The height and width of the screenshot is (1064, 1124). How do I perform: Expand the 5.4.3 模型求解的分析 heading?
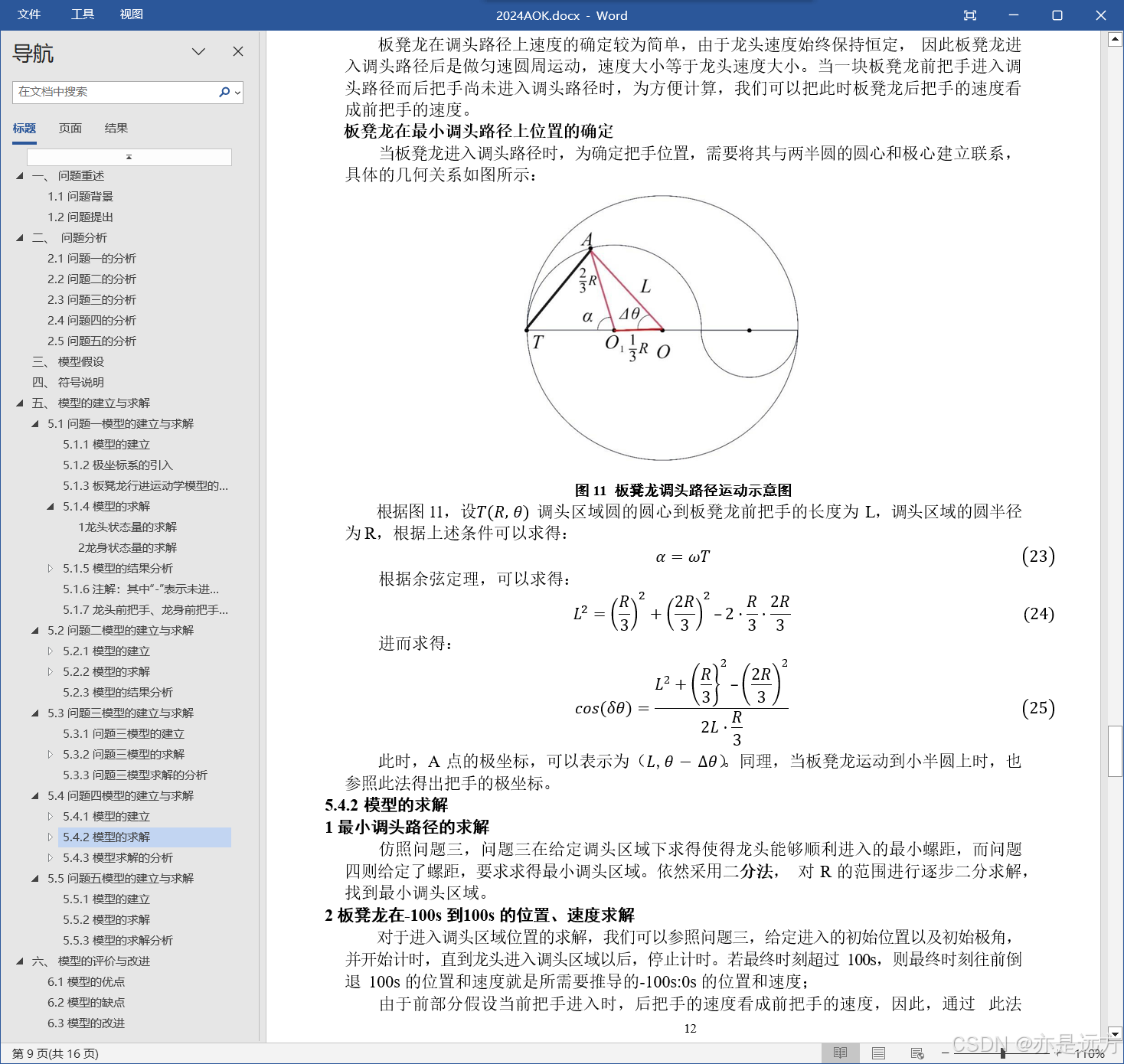tap(51, 858)
